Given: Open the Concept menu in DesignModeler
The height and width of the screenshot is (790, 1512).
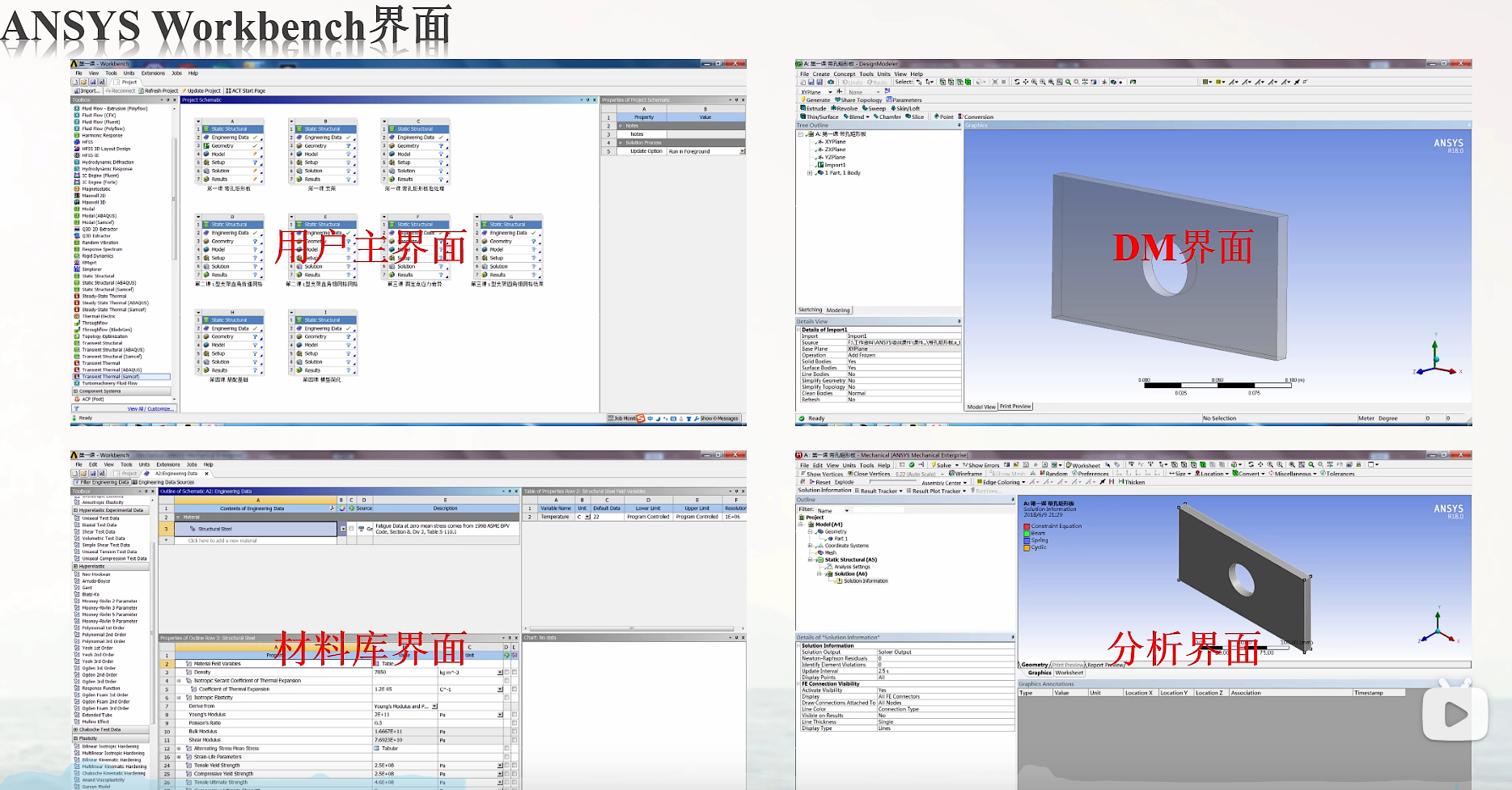Looking at the screenshot, I should coord(845,74).
